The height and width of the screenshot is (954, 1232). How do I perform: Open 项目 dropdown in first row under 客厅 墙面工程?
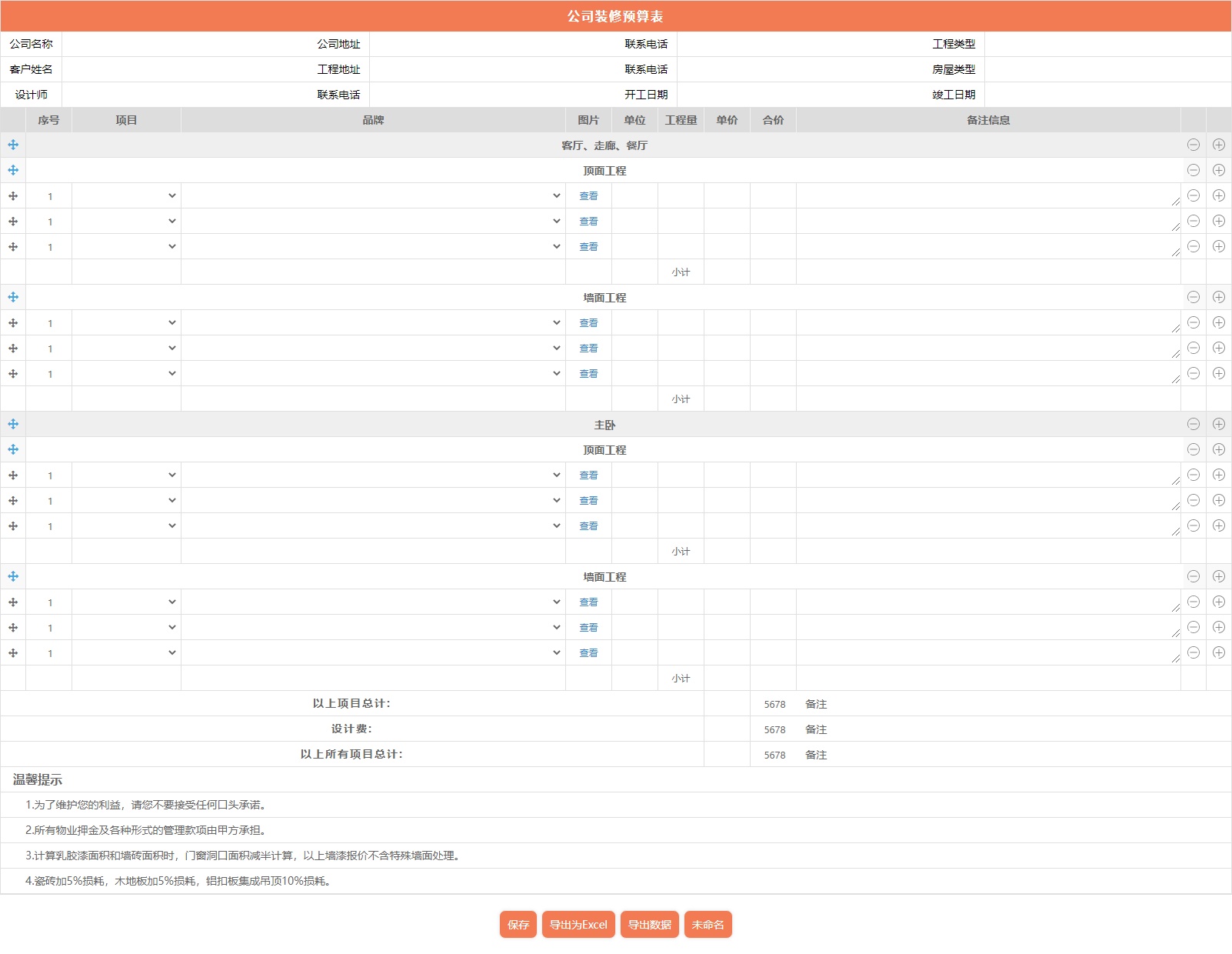click(127, 322)
